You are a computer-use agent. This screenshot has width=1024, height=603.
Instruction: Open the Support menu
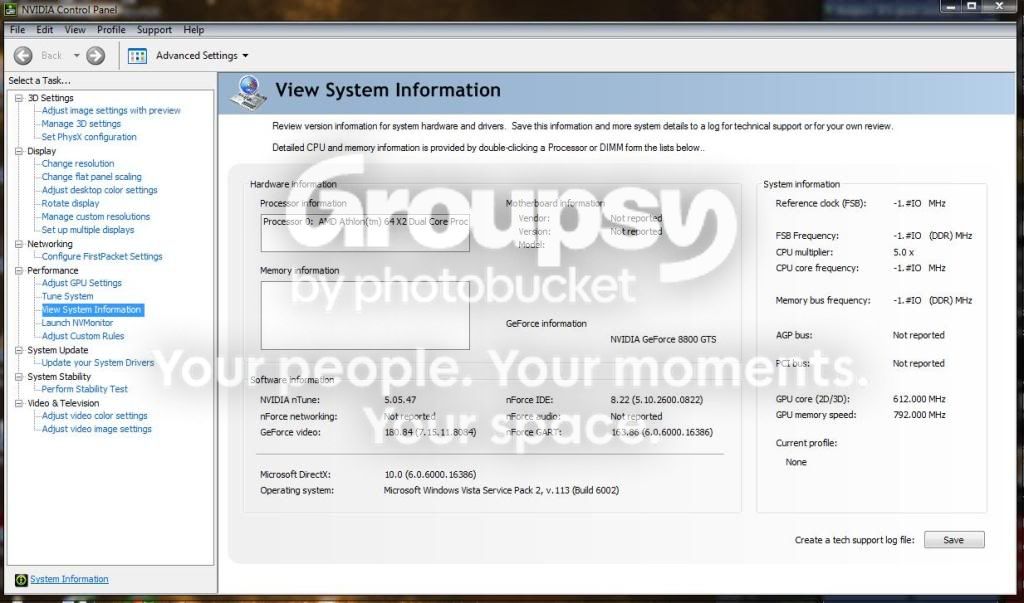pyautogui.click(x=154, y=30)
